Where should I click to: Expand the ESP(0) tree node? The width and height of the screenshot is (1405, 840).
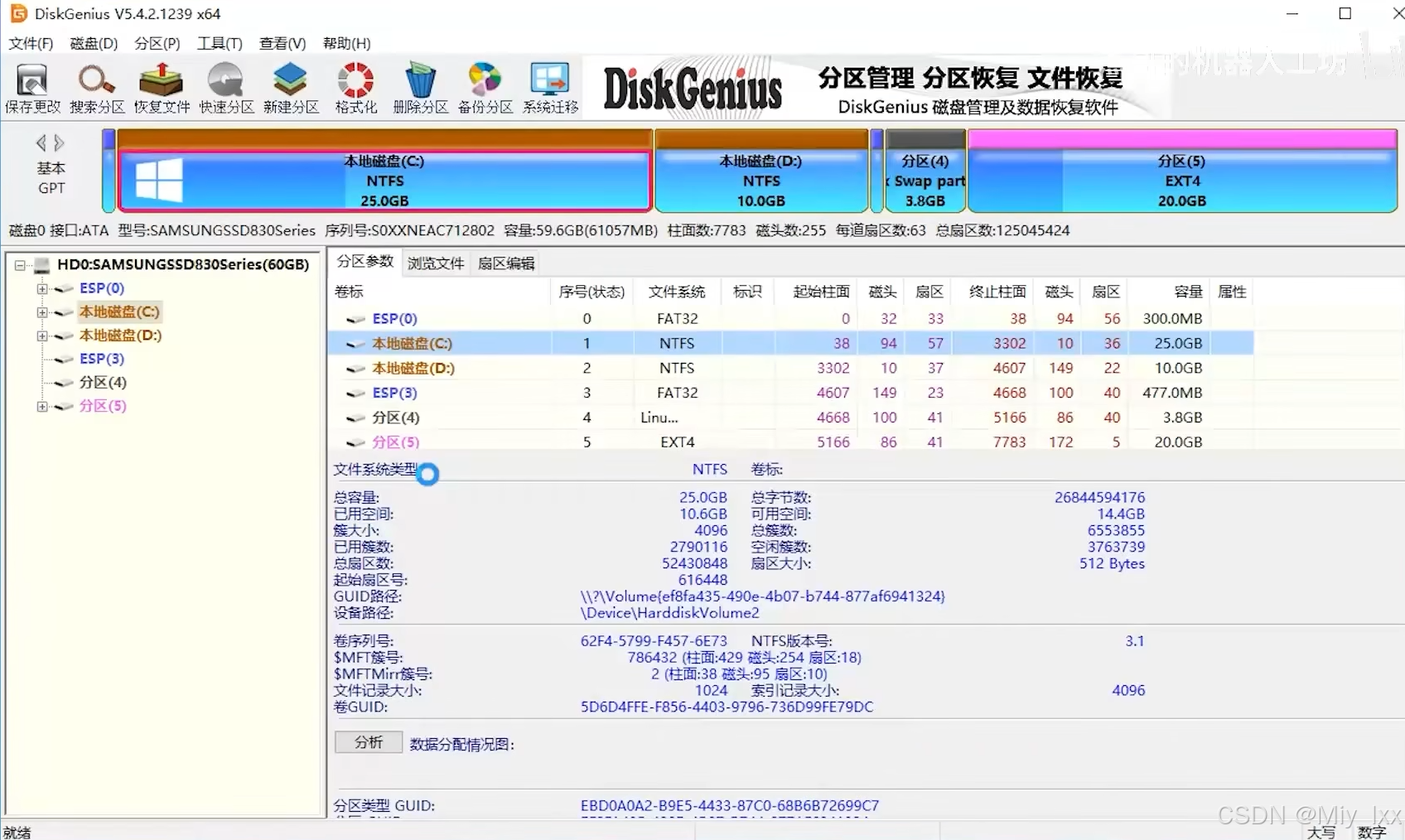[x=41, y=288]
